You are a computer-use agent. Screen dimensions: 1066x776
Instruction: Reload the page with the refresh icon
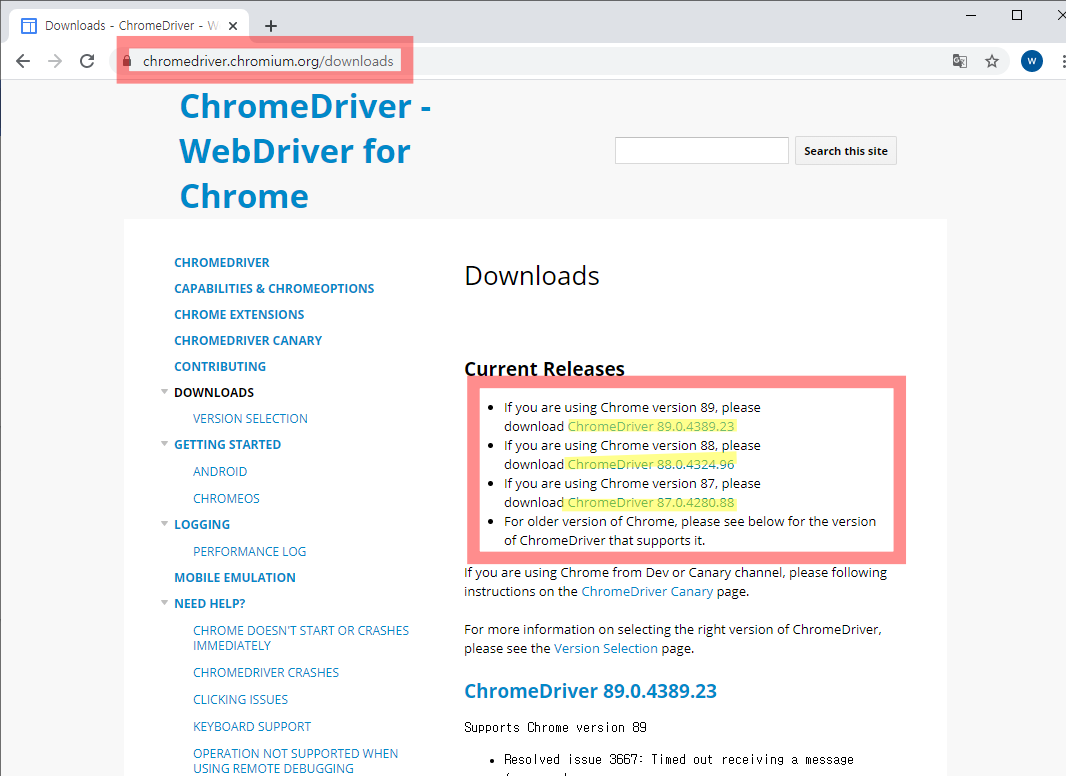tap(87, 61)
